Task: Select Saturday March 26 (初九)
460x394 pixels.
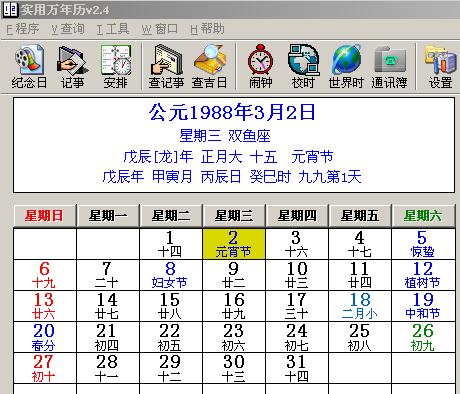Action: click(x=423, y=337)
